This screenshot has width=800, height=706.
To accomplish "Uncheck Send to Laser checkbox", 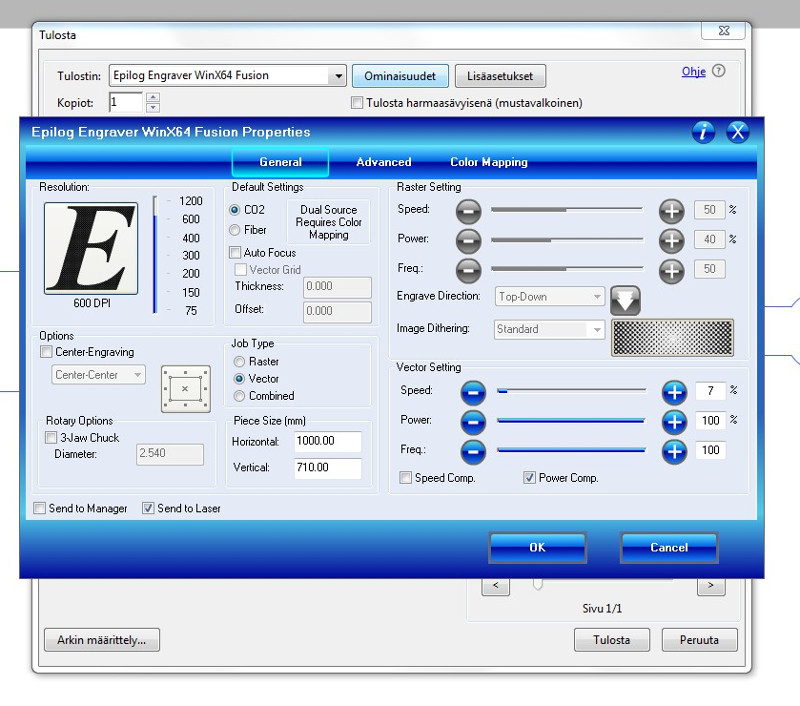I will pos(148,508).
